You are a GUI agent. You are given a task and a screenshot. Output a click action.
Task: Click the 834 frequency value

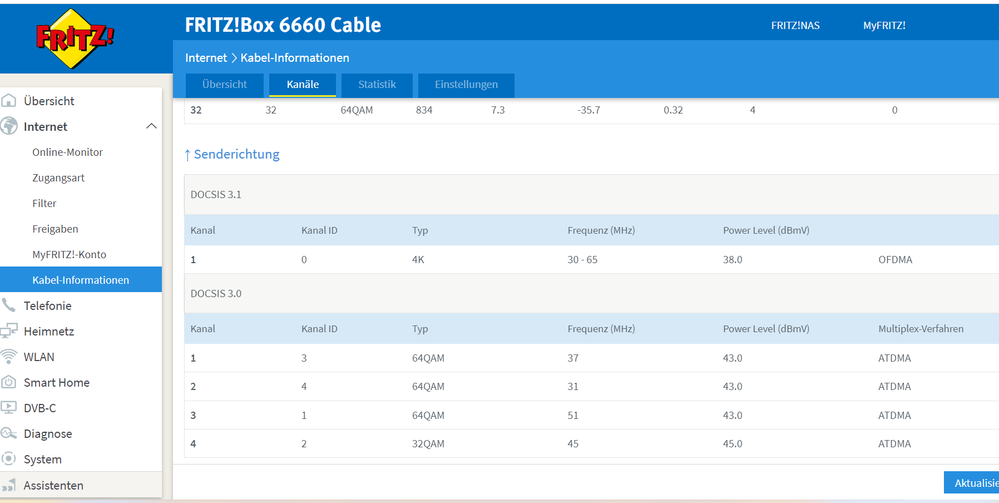point(424,110)
